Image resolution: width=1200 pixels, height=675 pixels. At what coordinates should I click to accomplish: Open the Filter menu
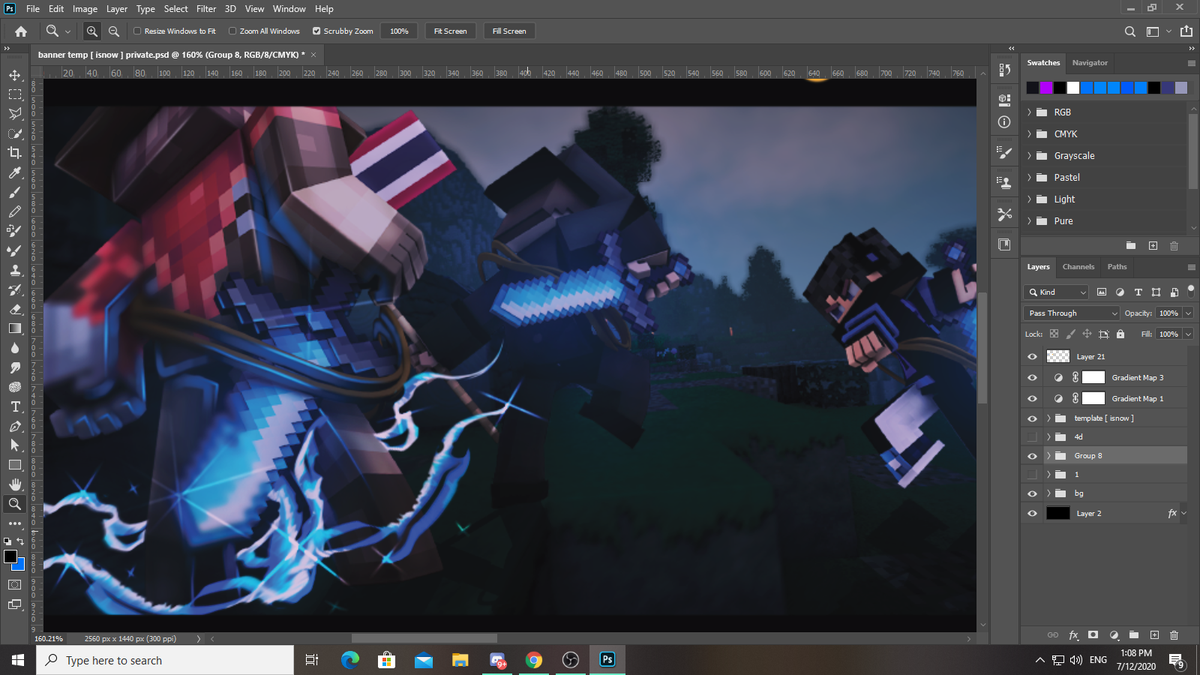tap(206, 9)
